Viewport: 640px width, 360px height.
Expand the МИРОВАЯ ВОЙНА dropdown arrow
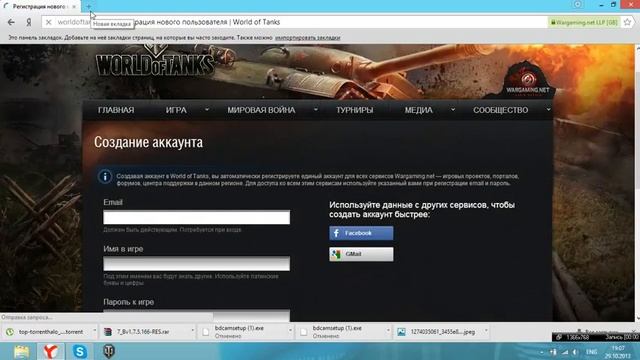coord(316,109)
